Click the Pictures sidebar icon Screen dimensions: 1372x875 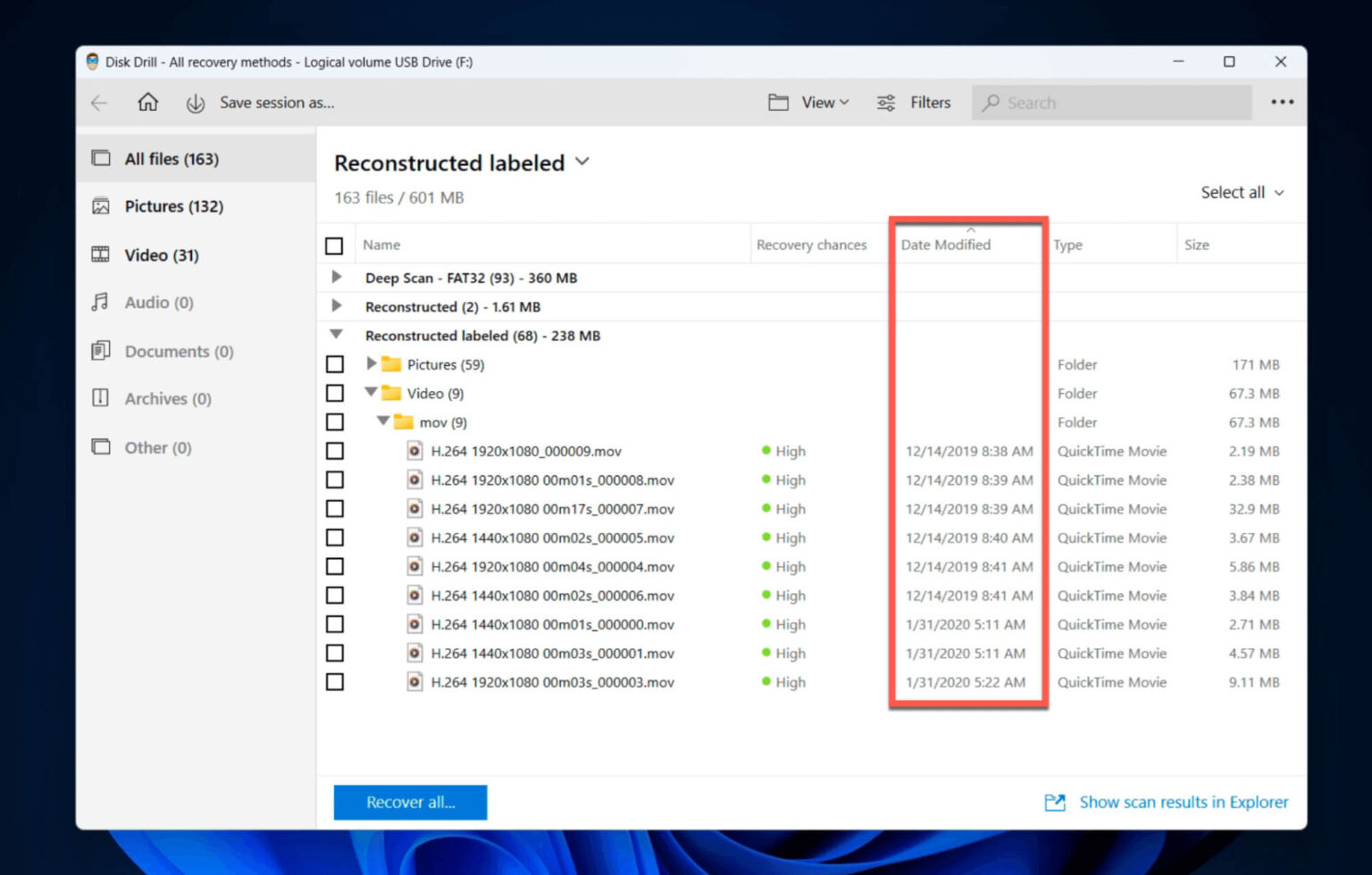point(101,206)
